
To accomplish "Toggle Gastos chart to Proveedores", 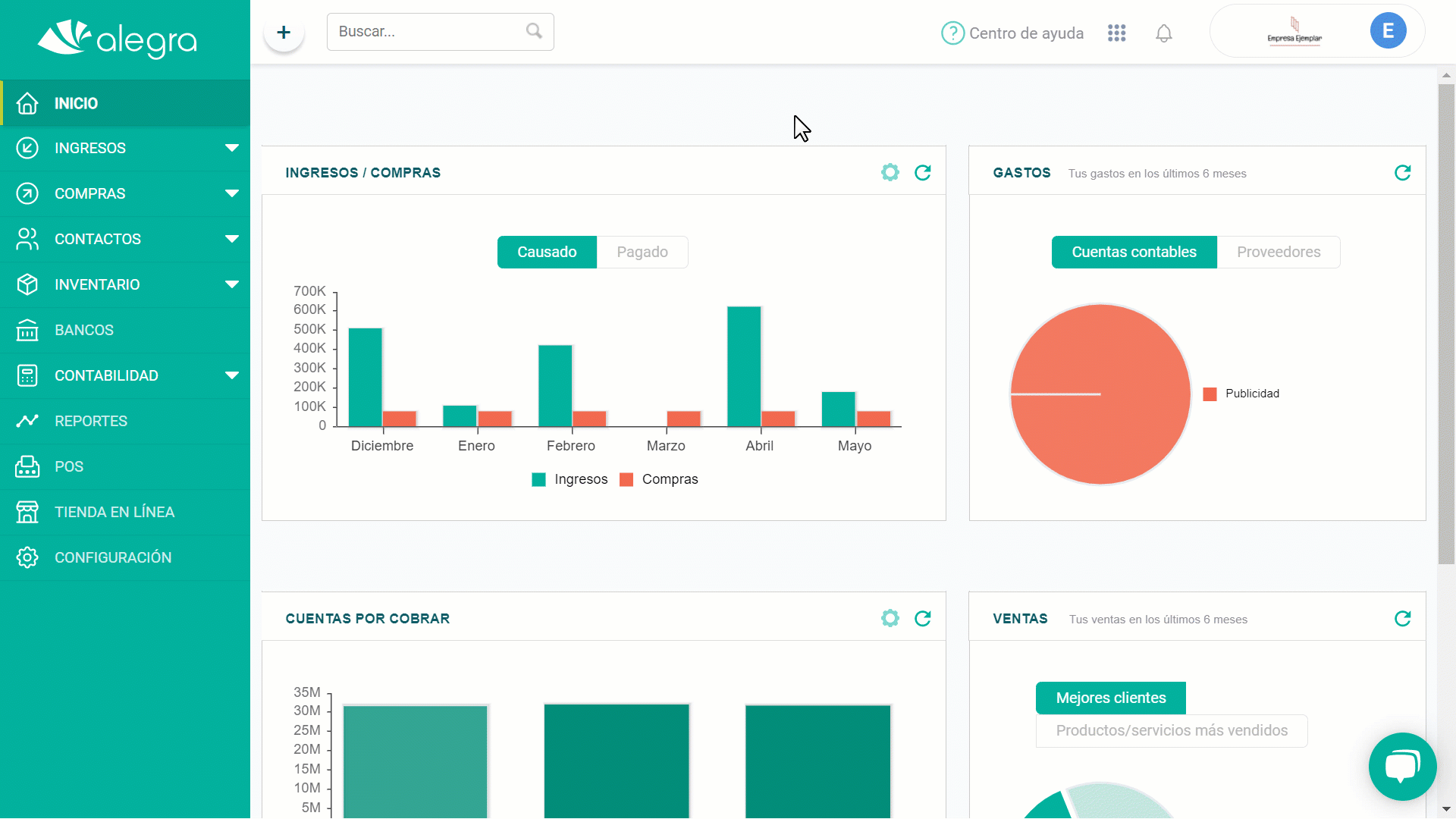I will [x=1278, y=253].
